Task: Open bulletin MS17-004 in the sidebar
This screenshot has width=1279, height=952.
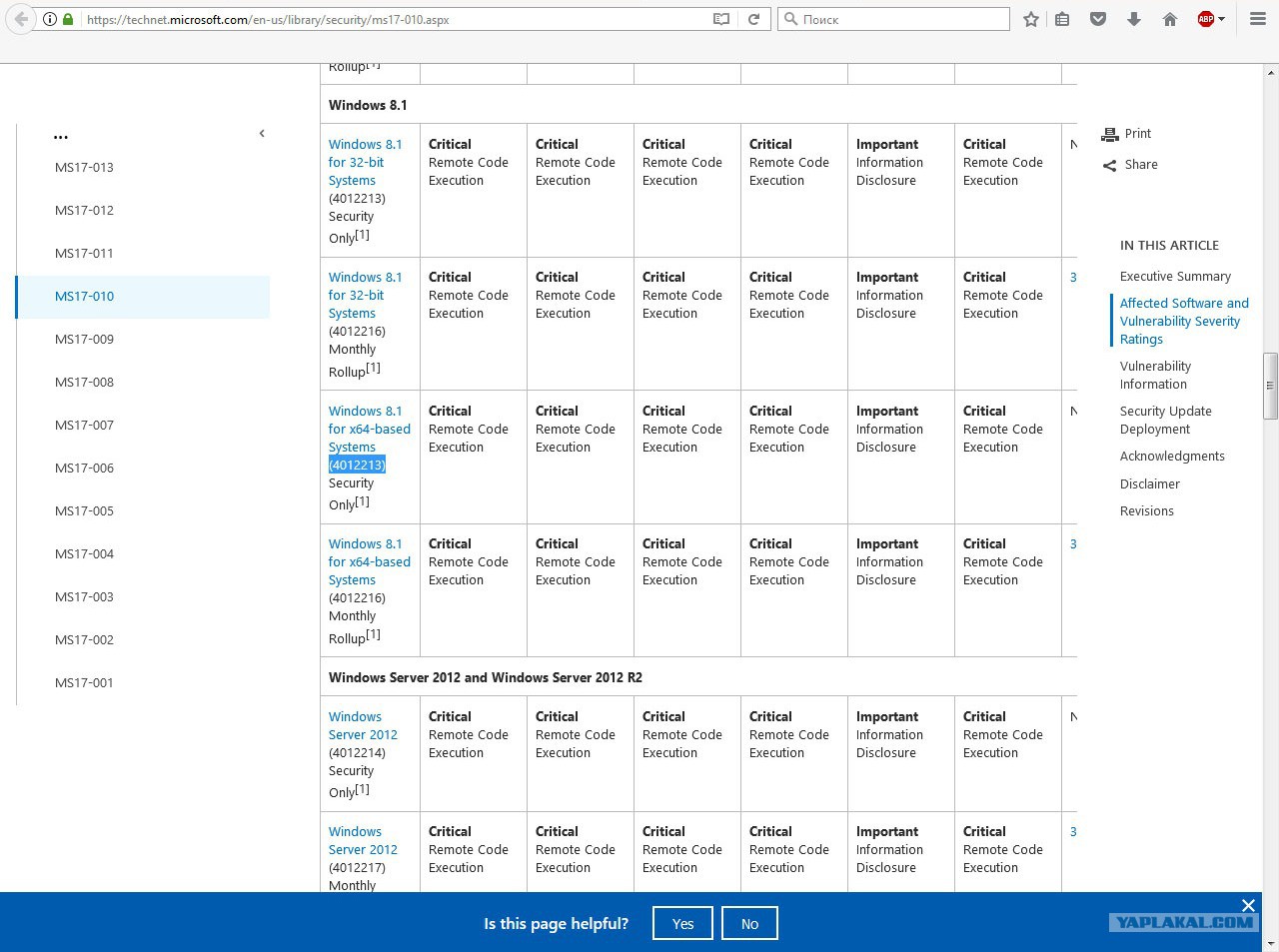Action: coord(84,553)
